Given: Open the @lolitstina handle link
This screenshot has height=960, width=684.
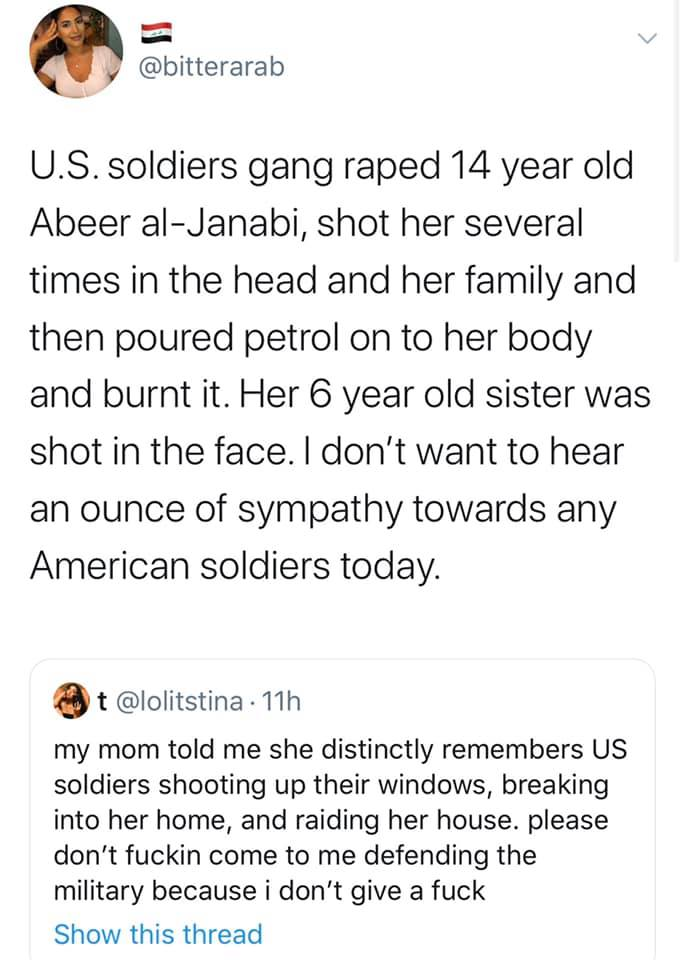Looking at the screenshot, I should pyautogui.click(x=179, y=700).
